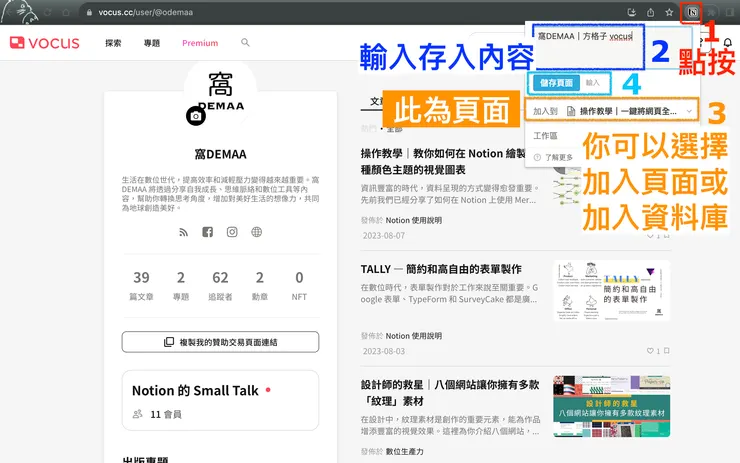Open the 了解更多 learn more link

559,157
